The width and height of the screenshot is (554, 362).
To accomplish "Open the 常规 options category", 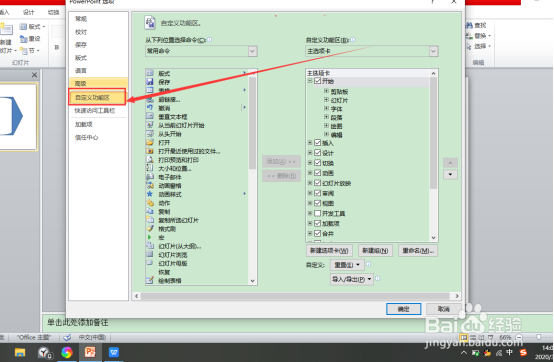I will point(81,19).
